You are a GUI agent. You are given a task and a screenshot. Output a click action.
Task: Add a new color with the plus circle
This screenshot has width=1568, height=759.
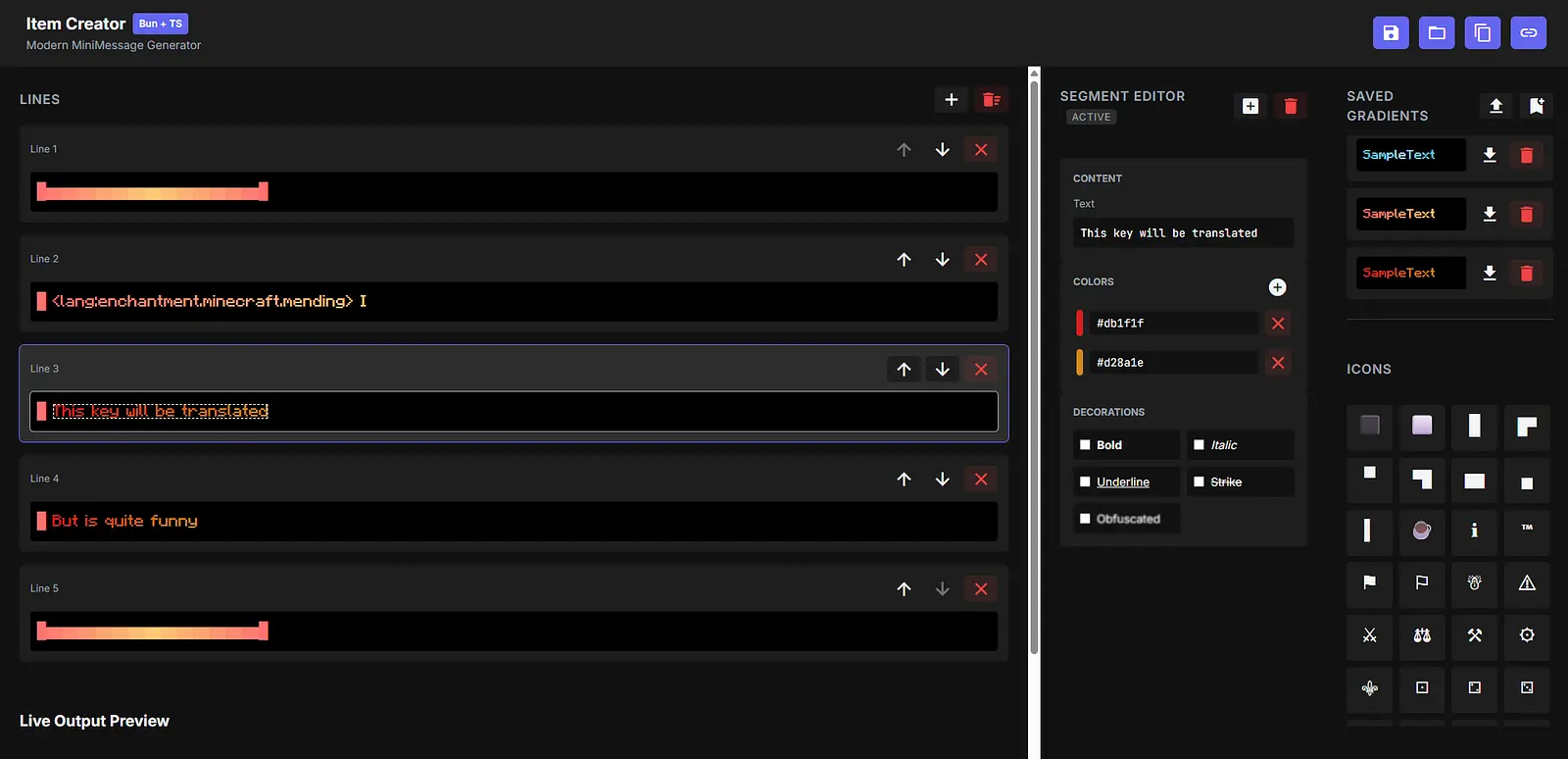1277,287
